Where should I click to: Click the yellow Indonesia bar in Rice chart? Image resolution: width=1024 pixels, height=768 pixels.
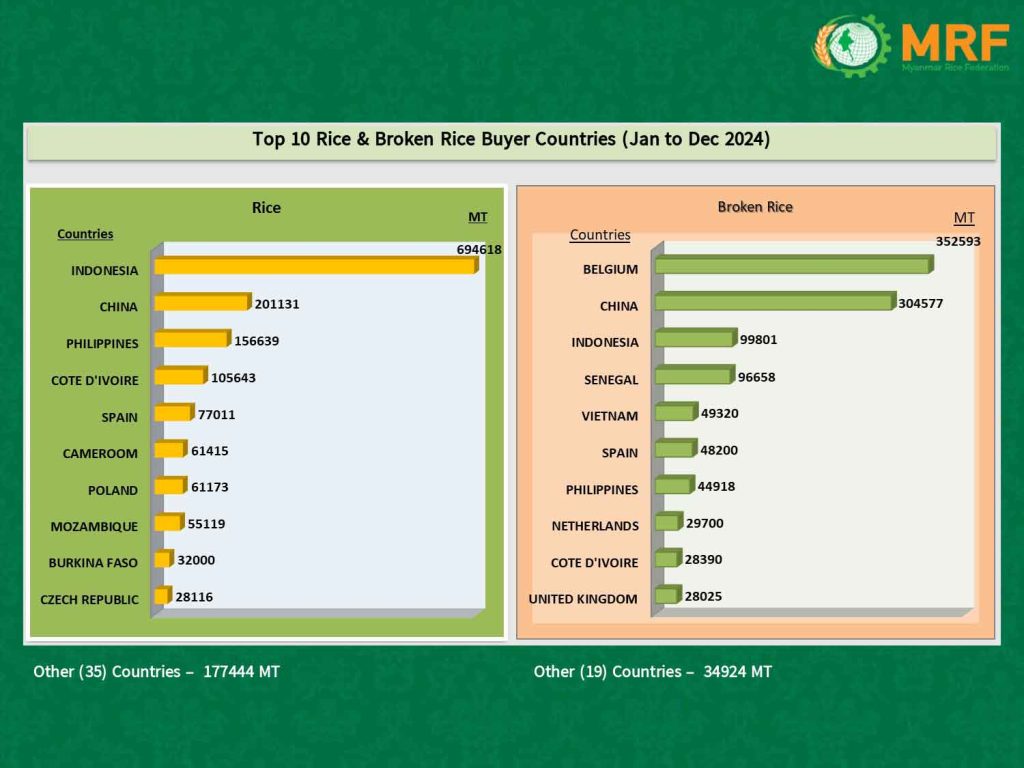click(316, 265)
